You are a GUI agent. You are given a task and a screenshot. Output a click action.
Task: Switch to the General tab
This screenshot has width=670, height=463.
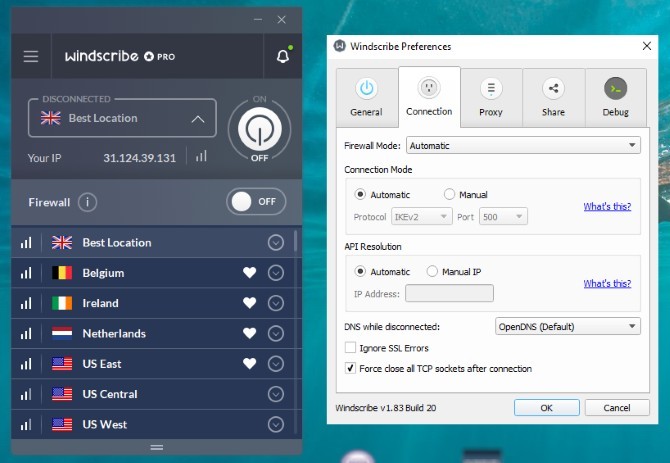(x=367, y=97)
